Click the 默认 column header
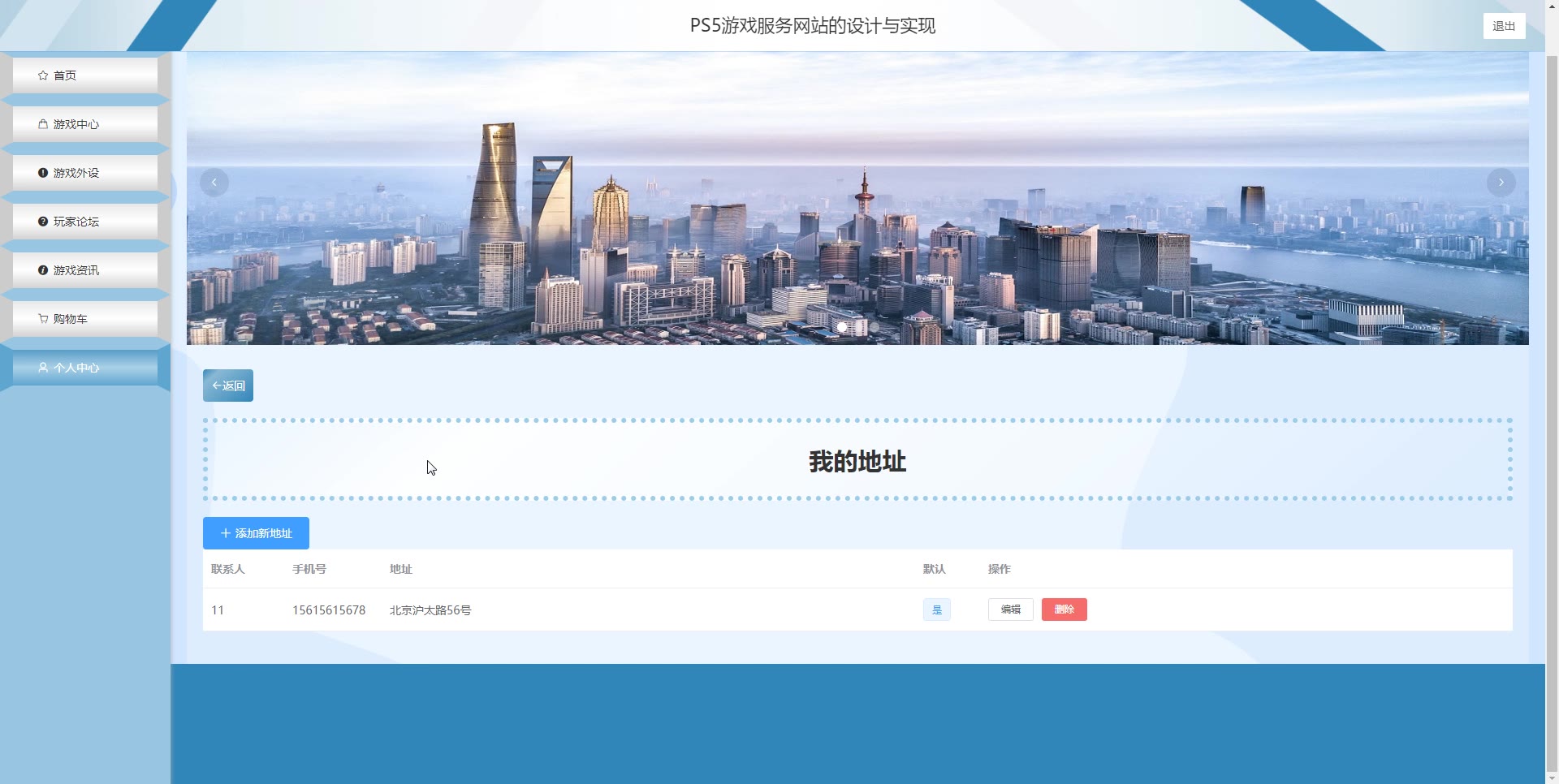 (935, 569)
